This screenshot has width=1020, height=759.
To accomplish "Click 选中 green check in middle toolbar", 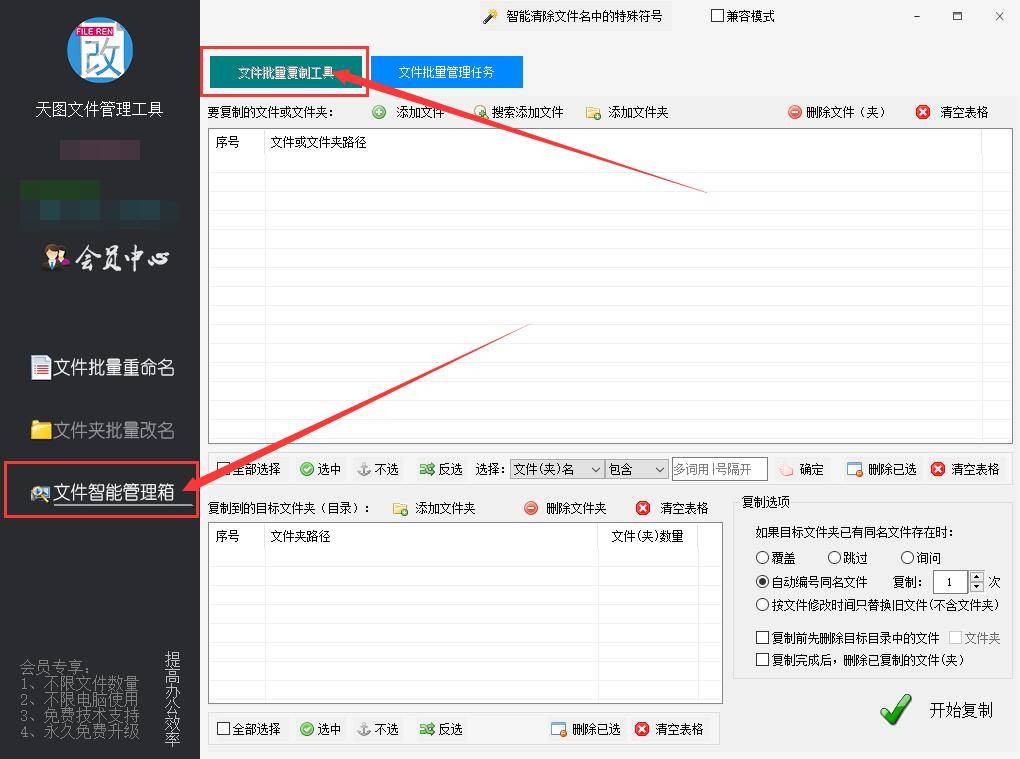I will [x=306, y=469].
